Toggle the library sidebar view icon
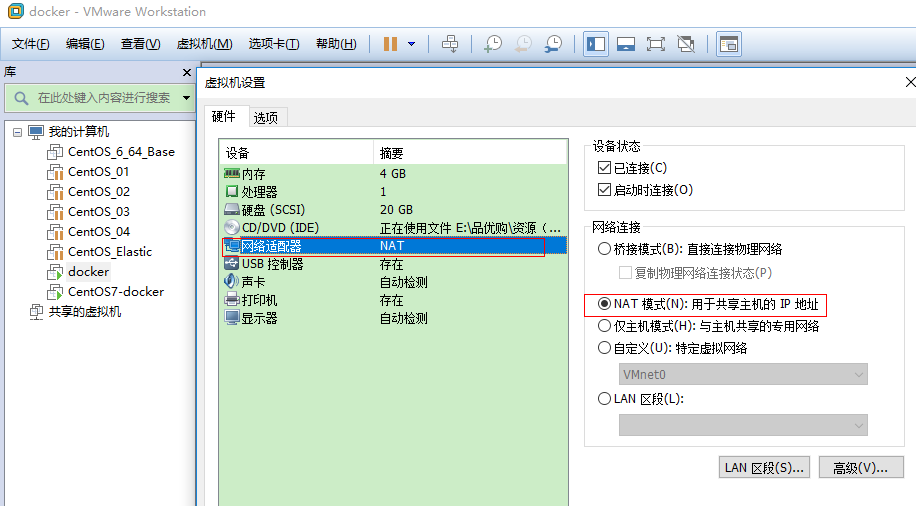This screenshot has height=506, width=916. 596,44
